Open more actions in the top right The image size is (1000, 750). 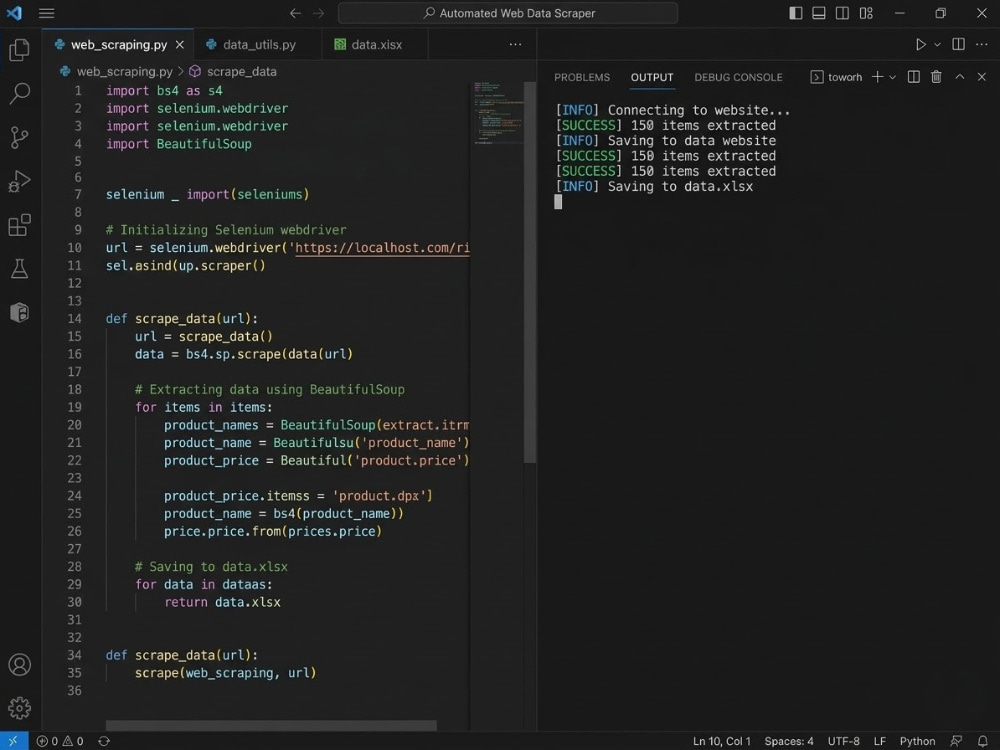[982, 44]
